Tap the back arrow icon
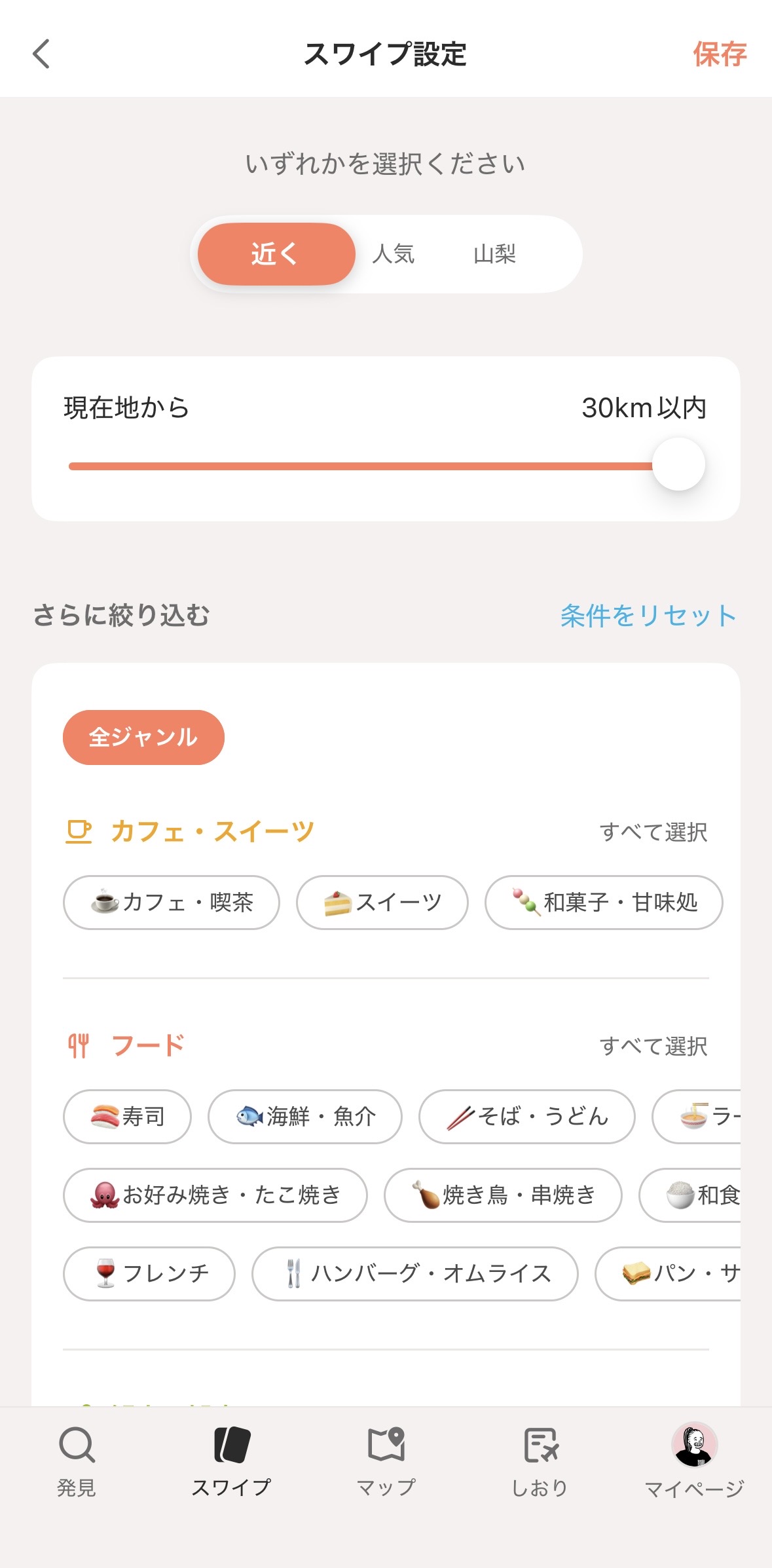This screenshot has height=1568, width=772. [x=41, y=54]
